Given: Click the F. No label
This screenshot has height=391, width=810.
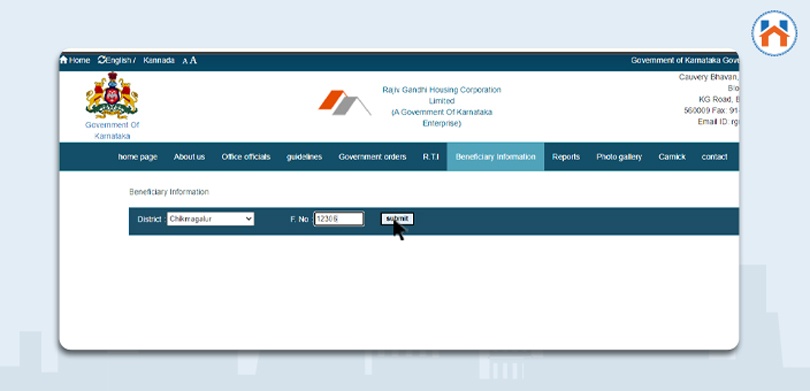Looking at the screenshot, I should tap(301, 220).
